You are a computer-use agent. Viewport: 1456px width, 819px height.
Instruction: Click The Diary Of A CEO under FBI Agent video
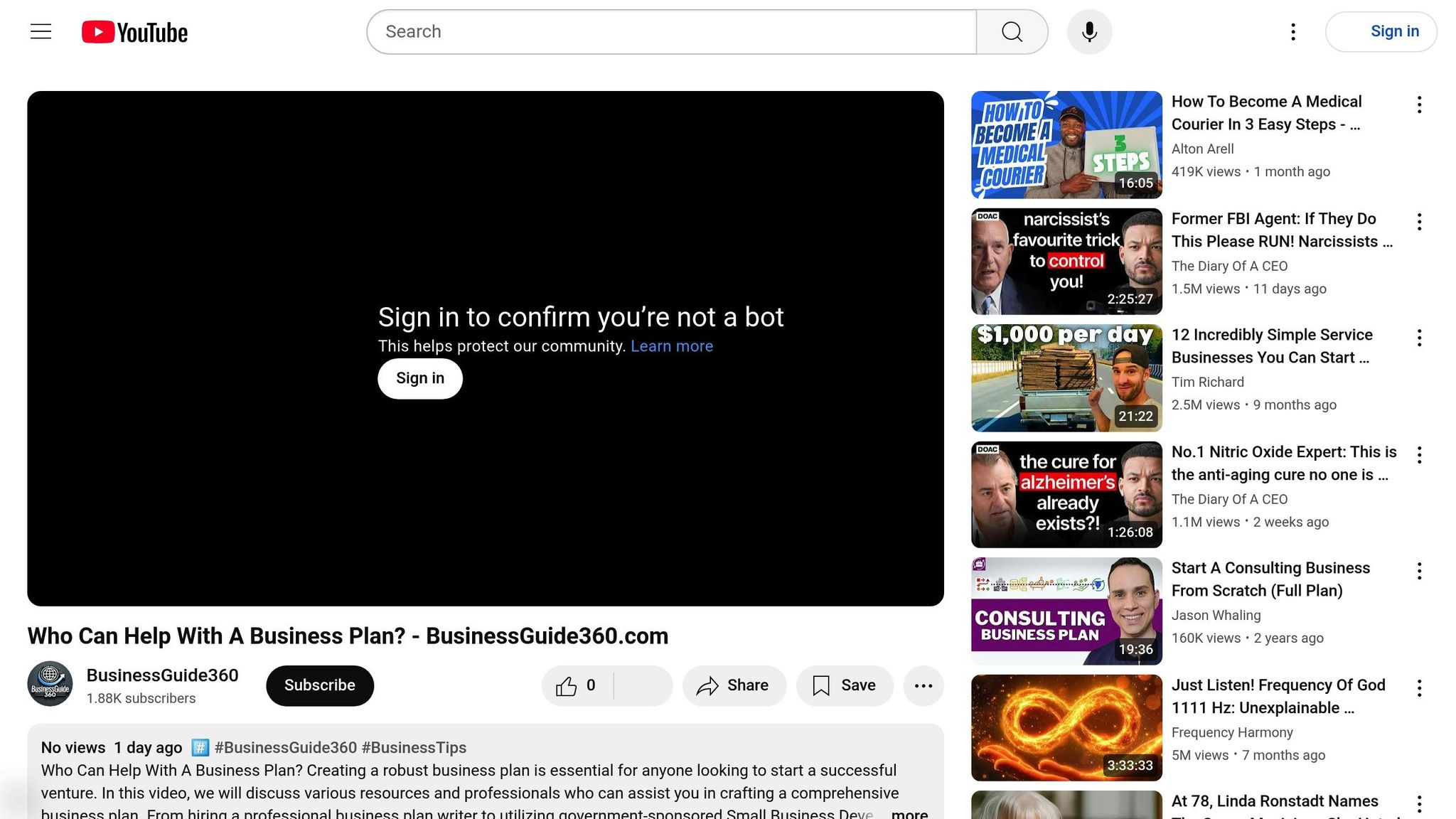1229,267
